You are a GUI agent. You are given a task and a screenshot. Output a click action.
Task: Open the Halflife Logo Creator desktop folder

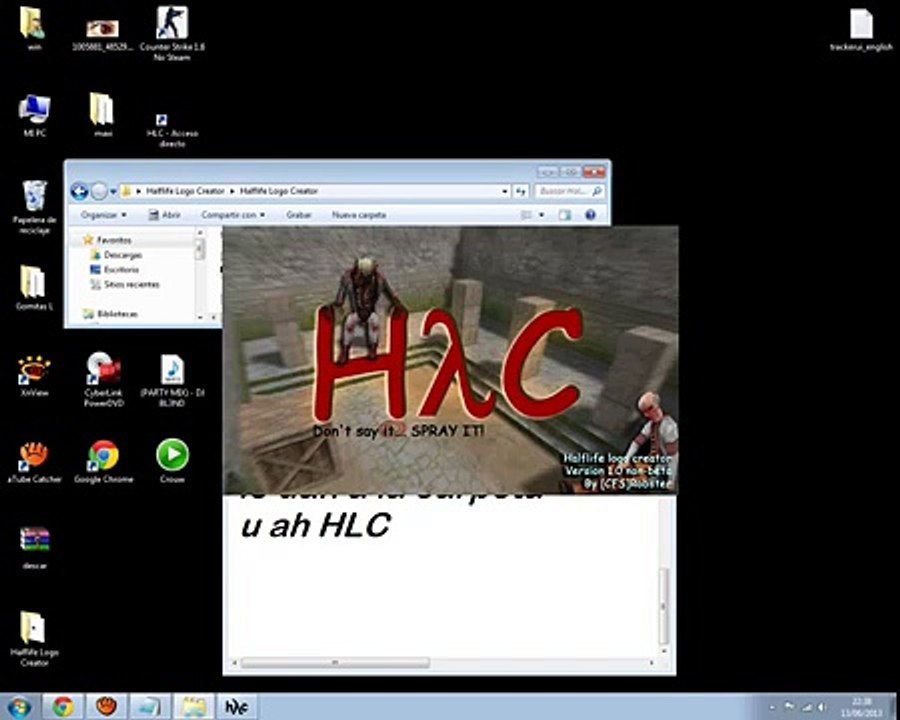tap(34, 638)
